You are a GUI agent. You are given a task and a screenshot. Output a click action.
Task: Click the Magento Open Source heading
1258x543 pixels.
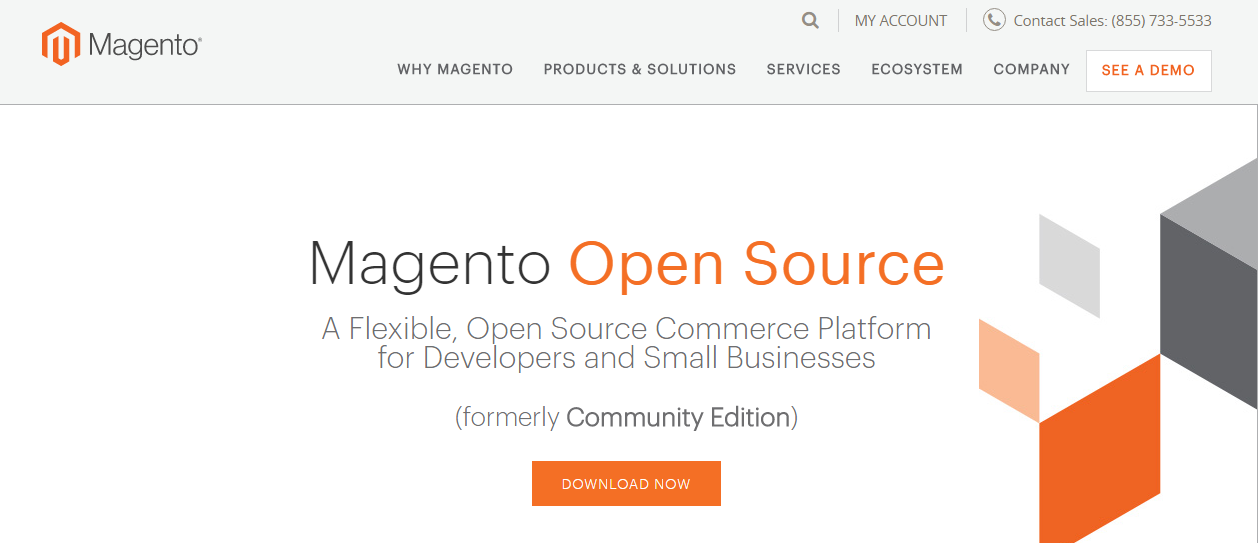point(627,264)
